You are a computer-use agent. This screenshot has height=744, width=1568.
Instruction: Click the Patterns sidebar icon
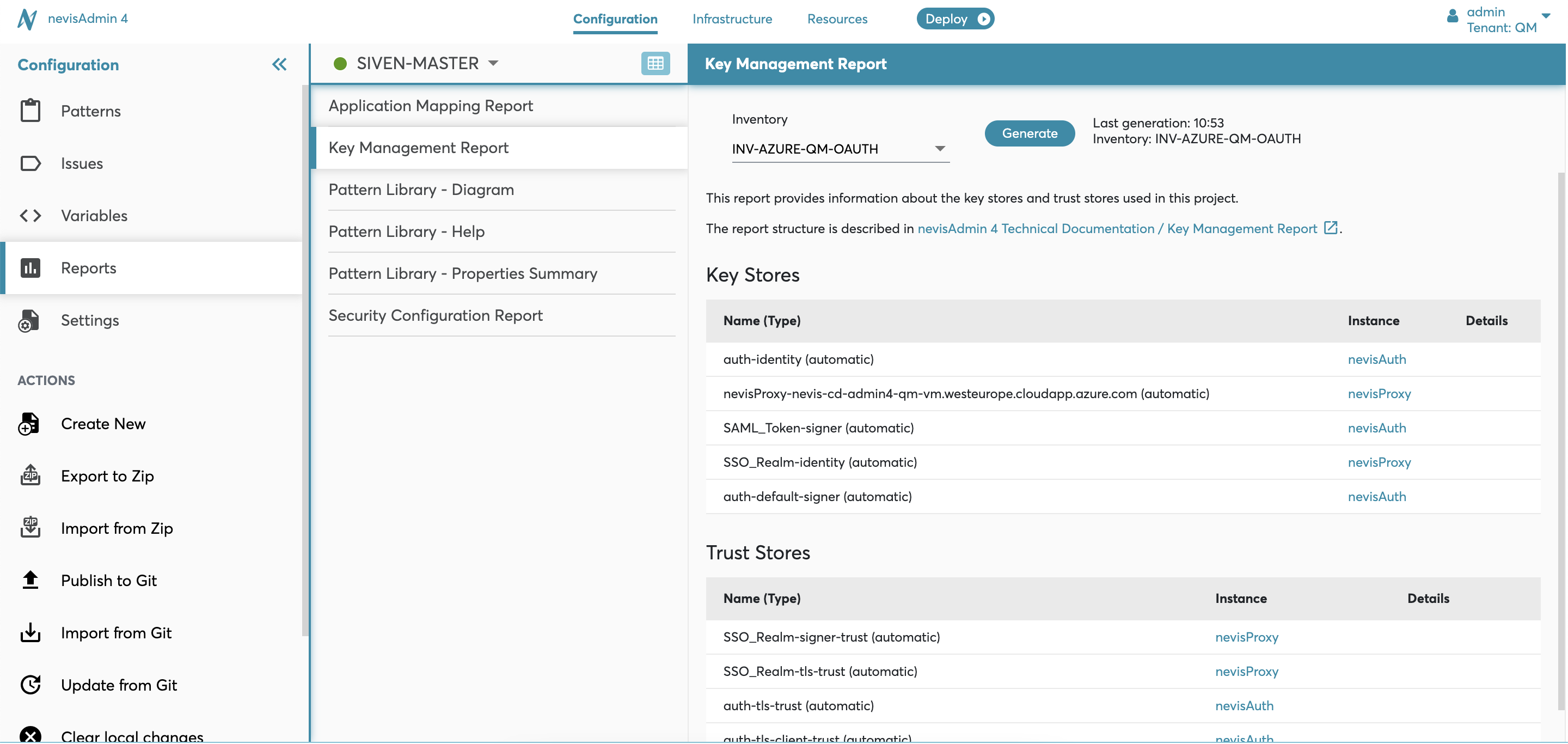[29, 110]
